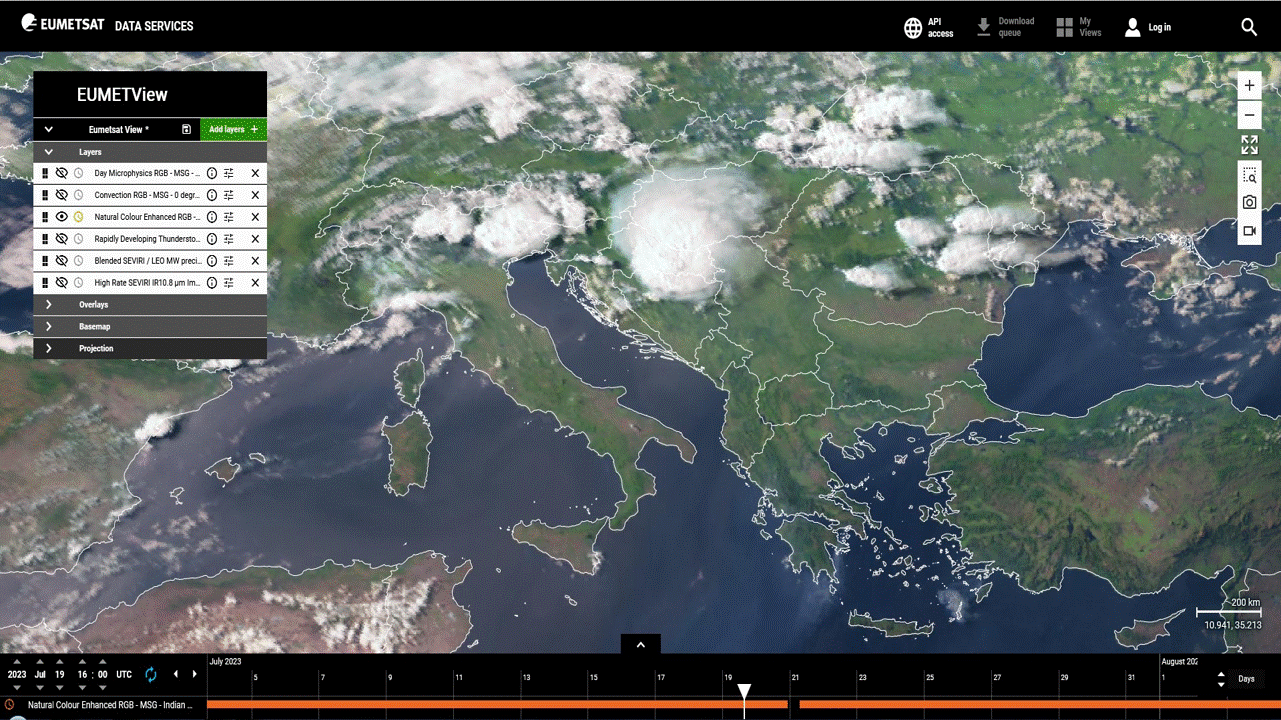The width and height of the screenshot is (1281, 720).
Task: Zoom out of the map
Action: point(1249,115)
